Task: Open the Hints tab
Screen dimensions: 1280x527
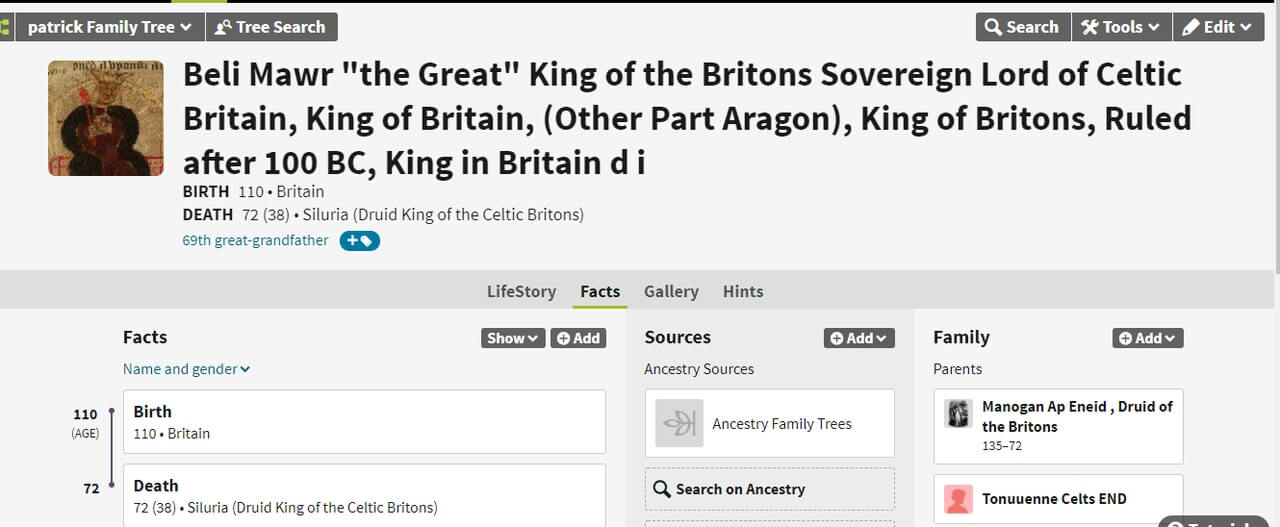Action: 743,291
